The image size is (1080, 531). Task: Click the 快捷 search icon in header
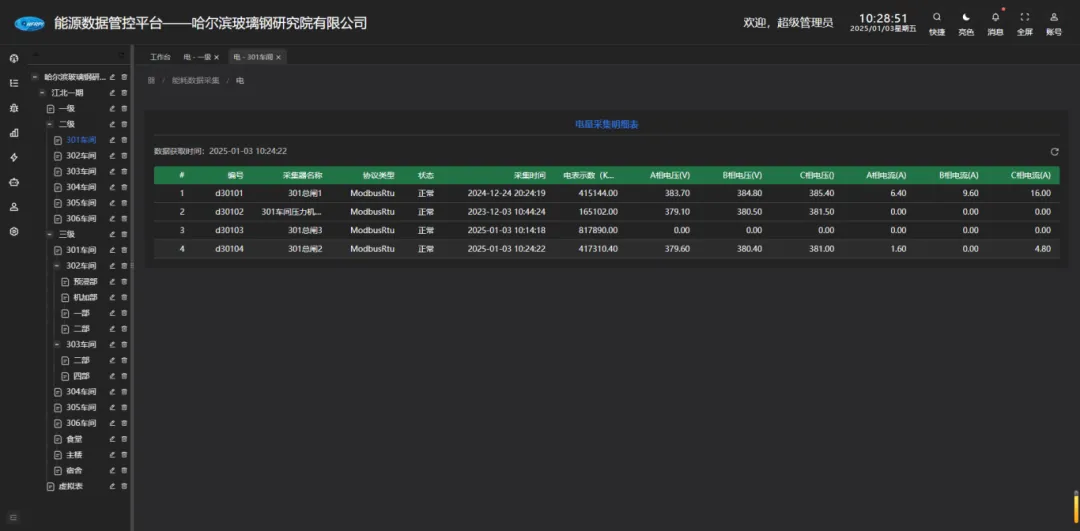click(936, 17)
